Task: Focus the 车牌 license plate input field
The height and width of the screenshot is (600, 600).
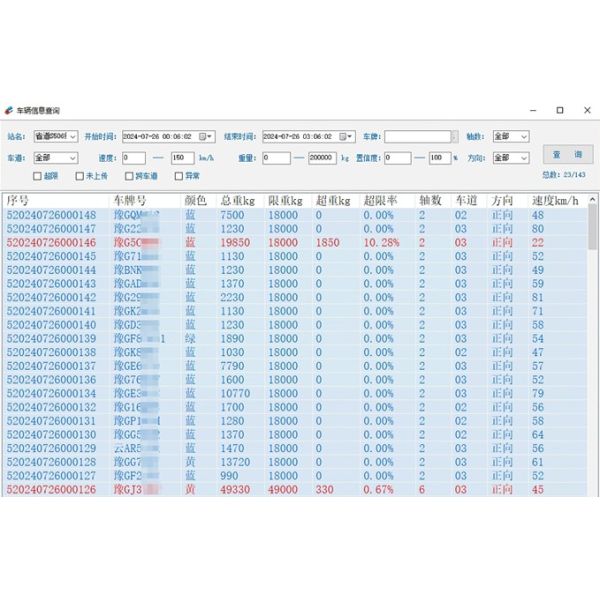Action: (417, 136)
